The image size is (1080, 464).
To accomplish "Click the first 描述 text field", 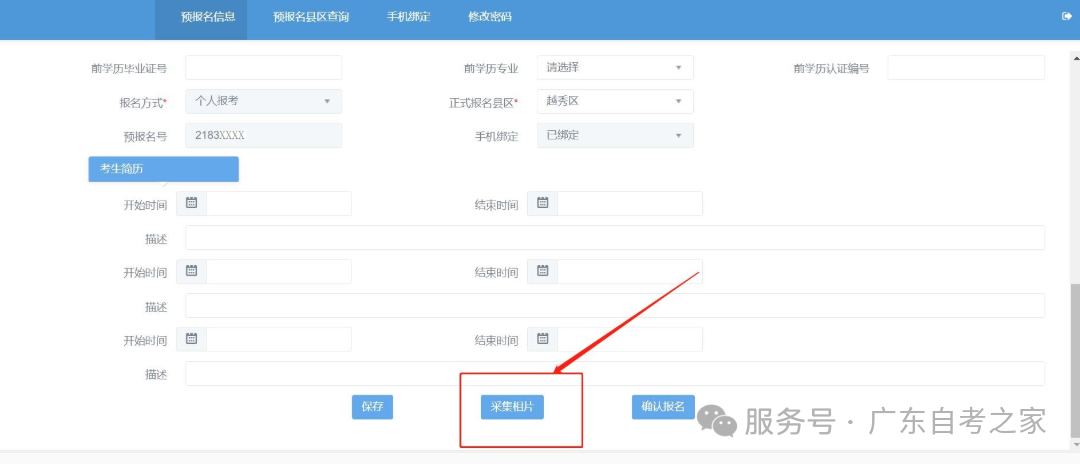I will tap(615, 238).
